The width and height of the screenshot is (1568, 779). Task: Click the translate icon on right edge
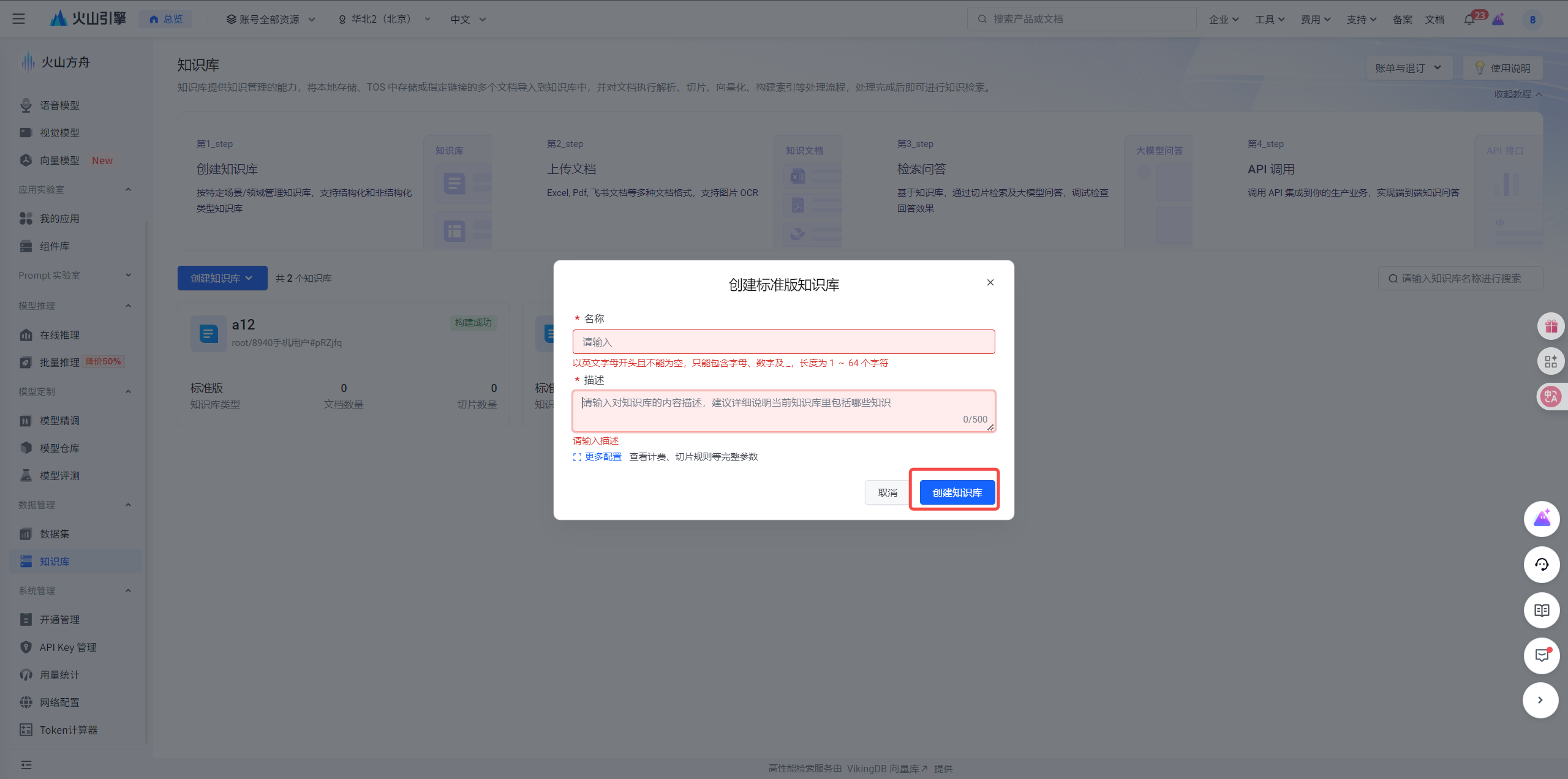pyautogui.click(x=1551, y=397)
